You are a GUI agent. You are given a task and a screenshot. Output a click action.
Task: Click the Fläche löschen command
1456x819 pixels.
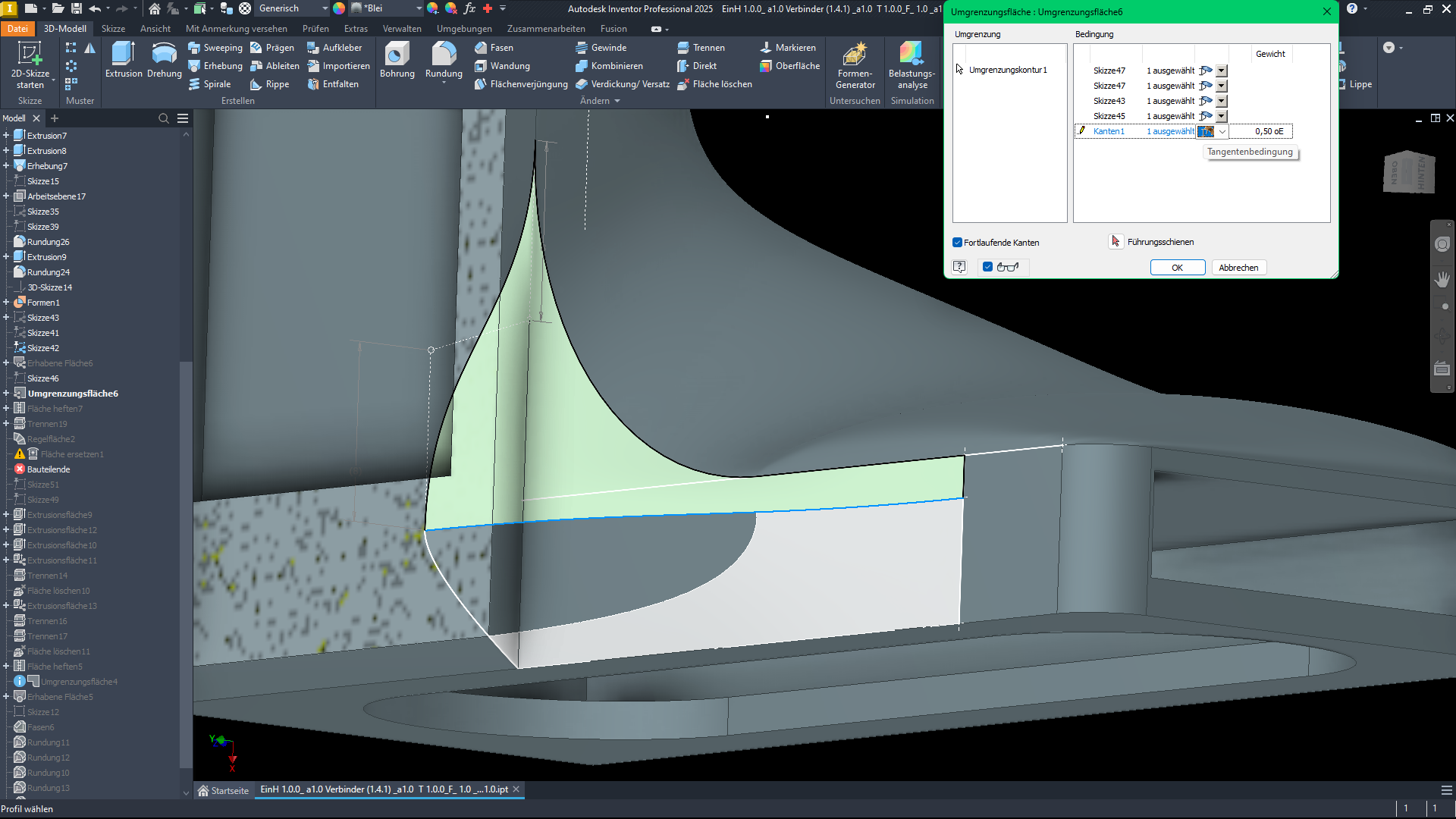pyautogui.click(x=714, y=84)
